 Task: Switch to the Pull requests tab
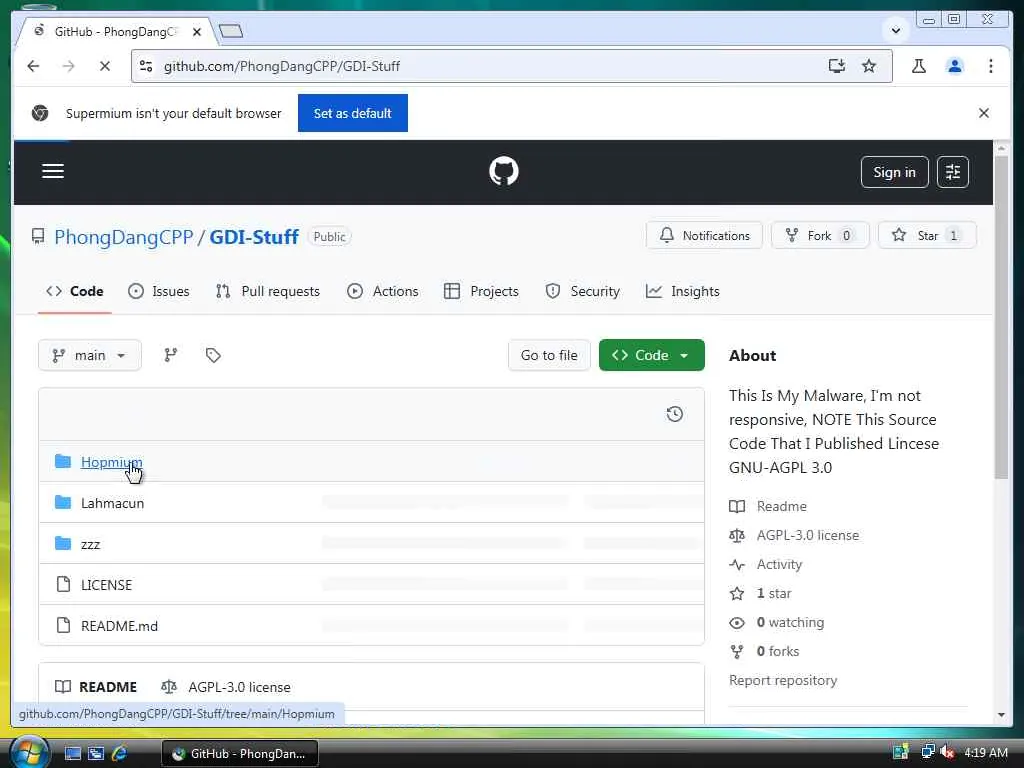pos(268,291)
